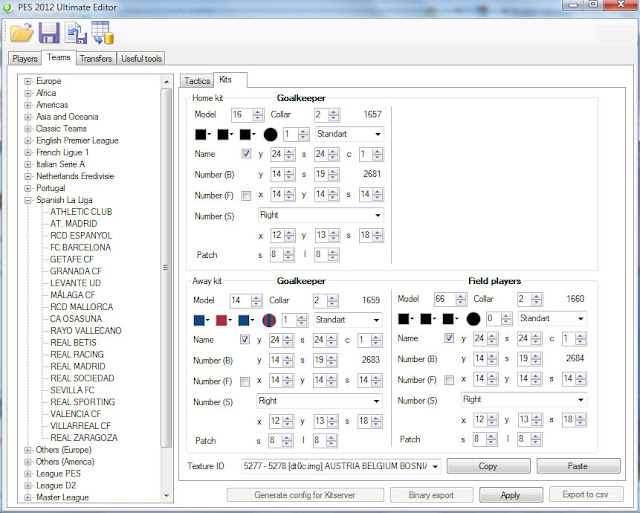
Task: Enable Number (F) checkbox for Field players
Action: click(449, 380)
